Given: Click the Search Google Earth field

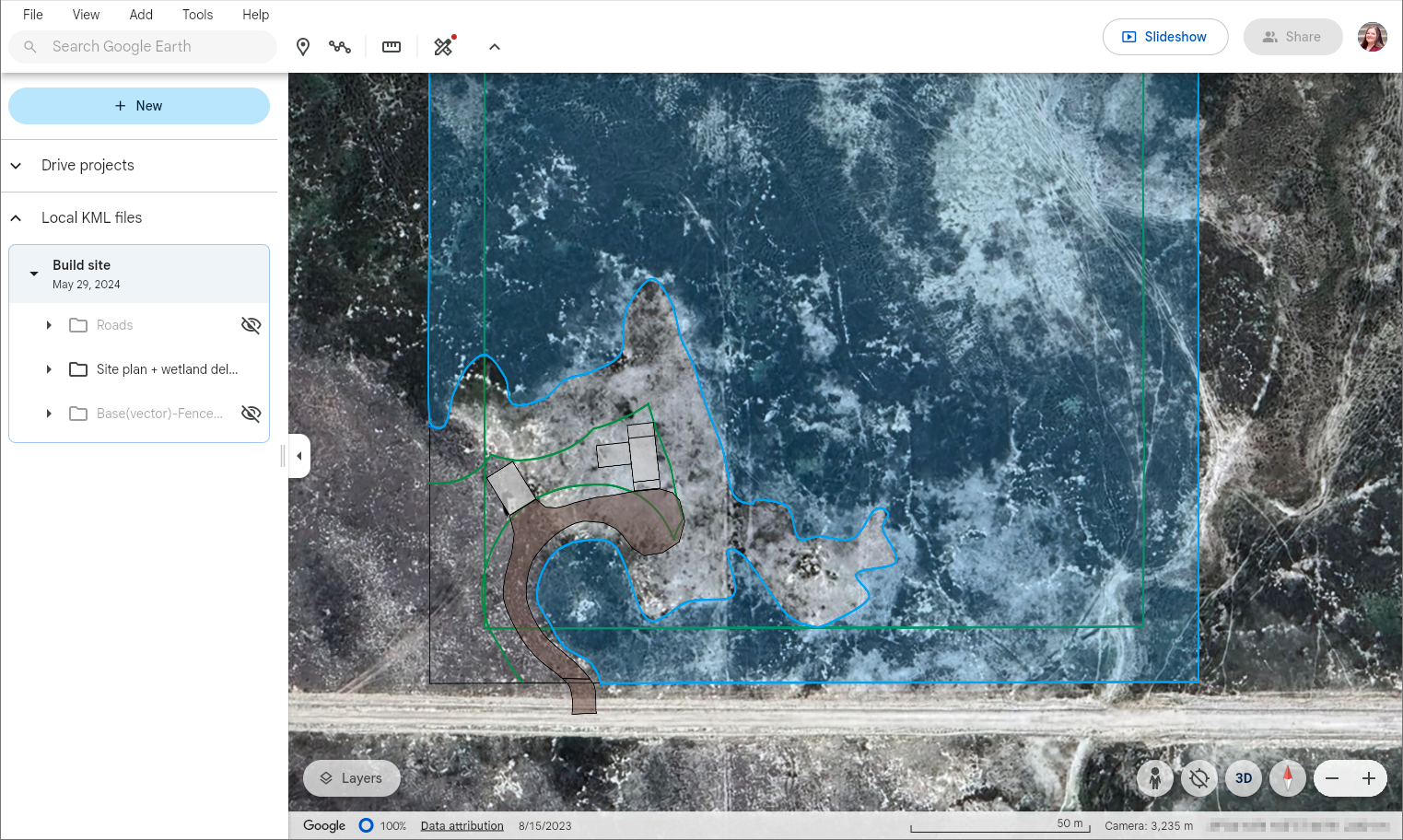Looking at the screenshot, I should coord(143,46).
